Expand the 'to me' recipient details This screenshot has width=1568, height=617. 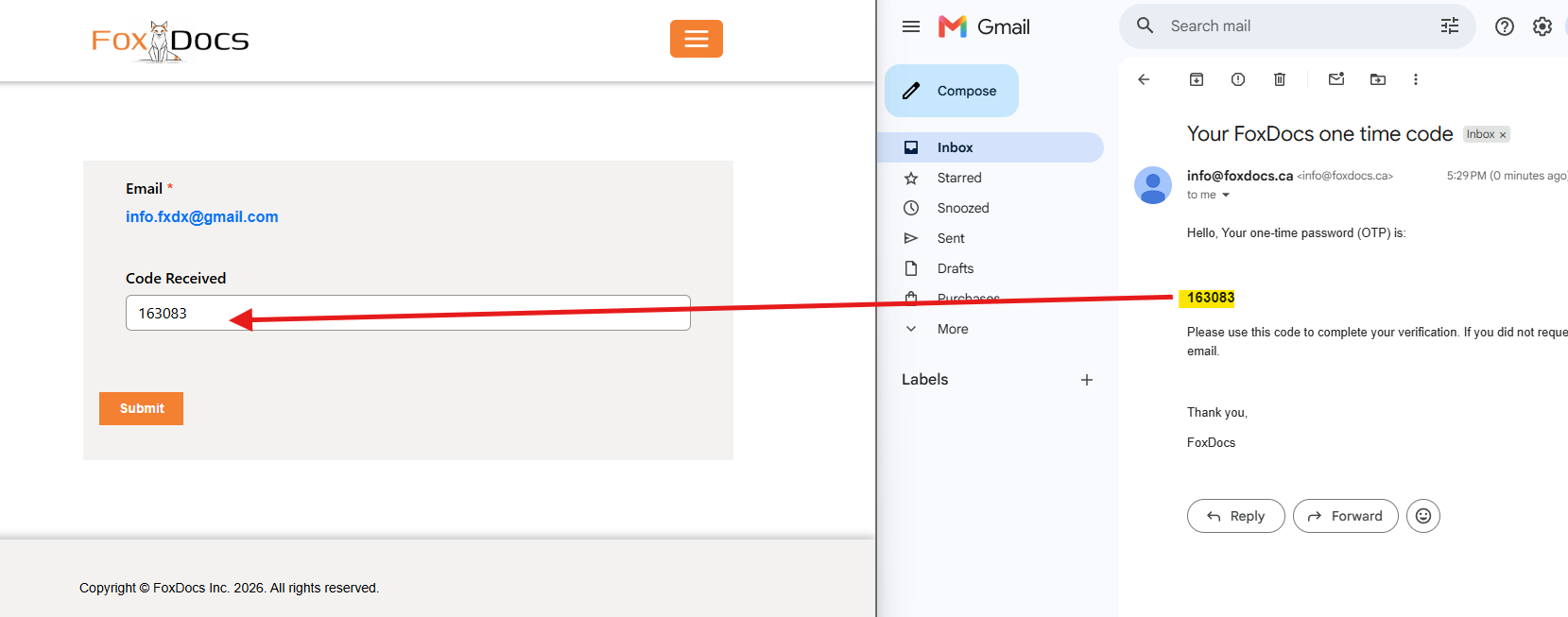tap(1226, 195)
